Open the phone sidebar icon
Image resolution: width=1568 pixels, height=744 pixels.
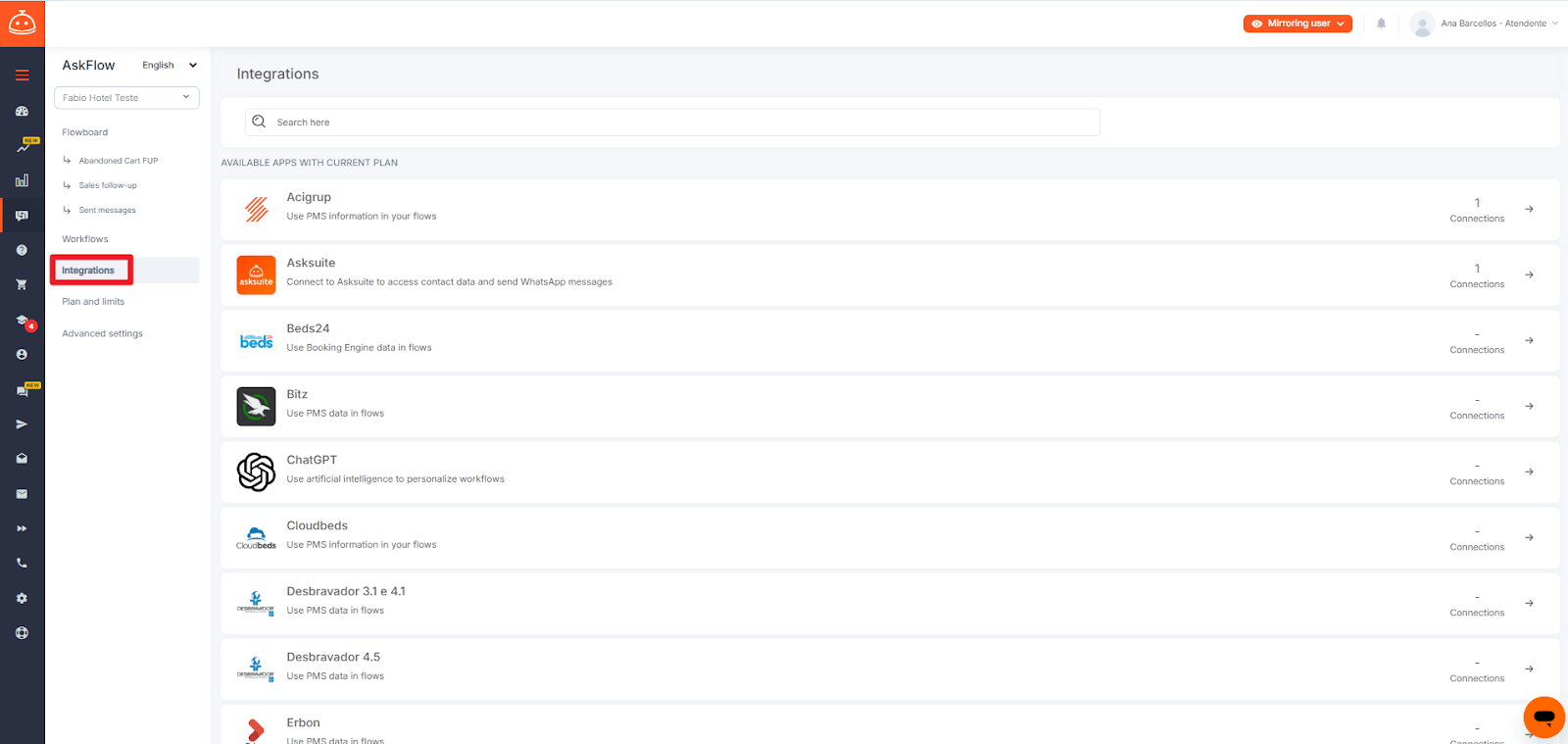(x=22, y=564)
